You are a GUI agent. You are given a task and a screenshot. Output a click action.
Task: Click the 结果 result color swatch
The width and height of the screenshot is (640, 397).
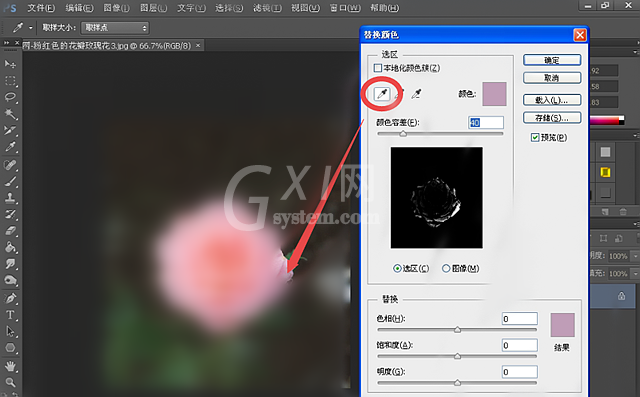click(562, 325)
